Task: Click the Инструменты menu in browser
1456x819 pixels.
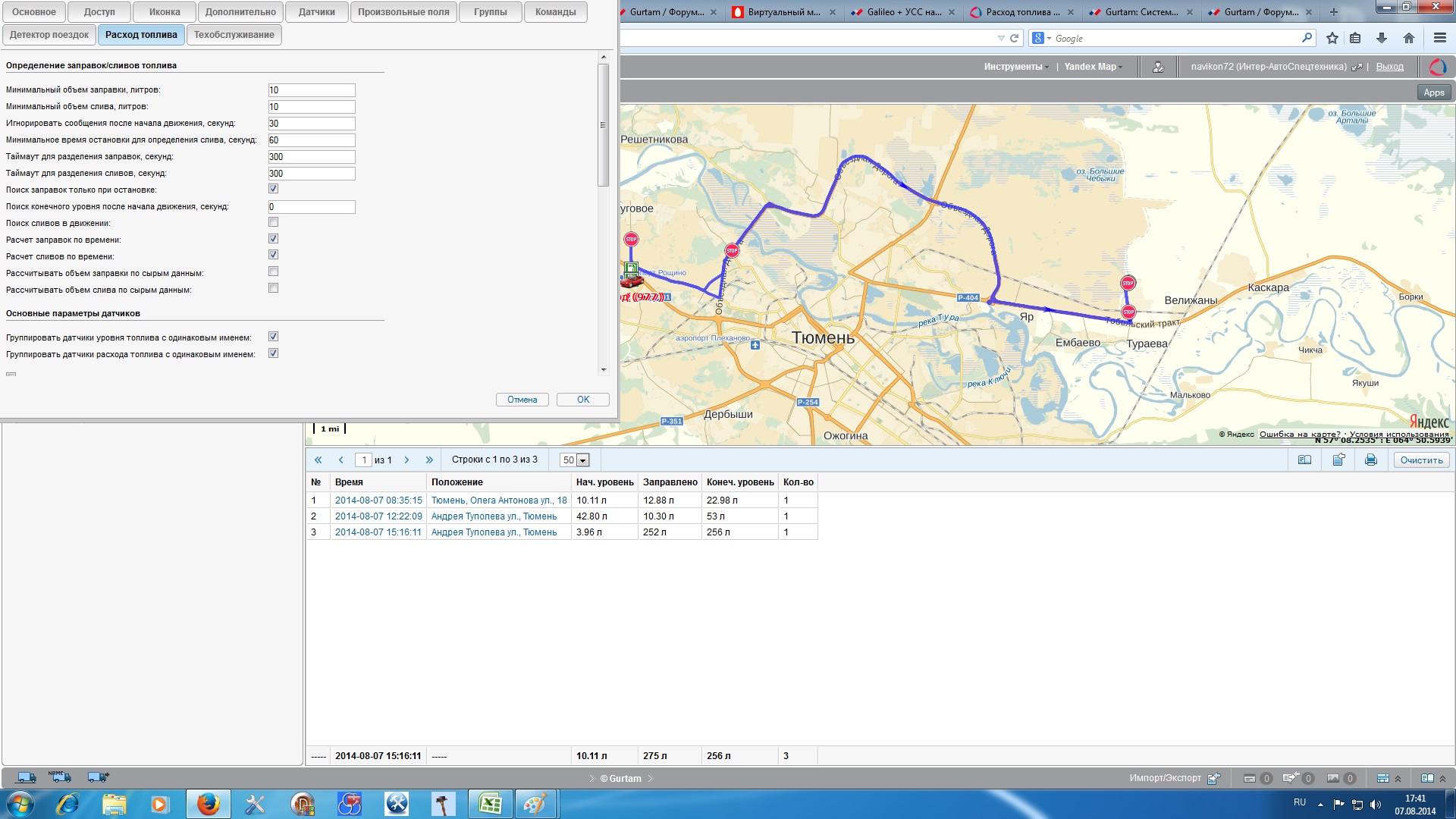Action: pyautogui.click(x=1013, y=66)
